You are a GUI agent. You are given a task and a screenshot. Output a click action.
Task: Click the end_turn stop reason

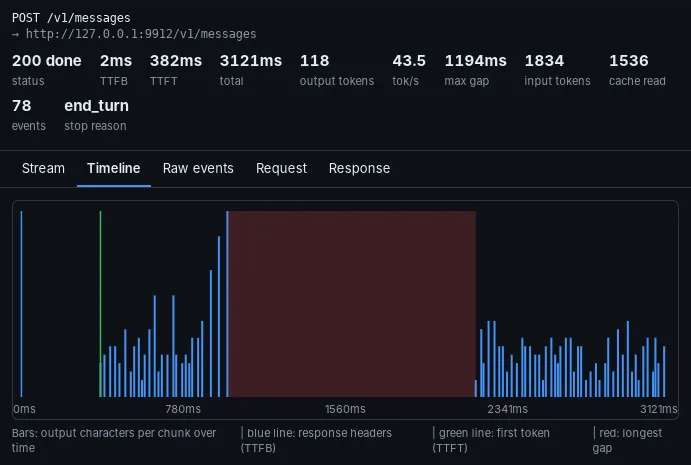97,106
